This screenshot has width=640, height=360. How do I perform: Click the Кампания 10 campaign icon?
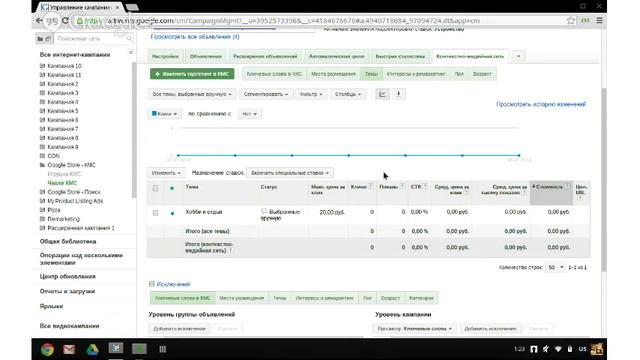coord(42,66)
